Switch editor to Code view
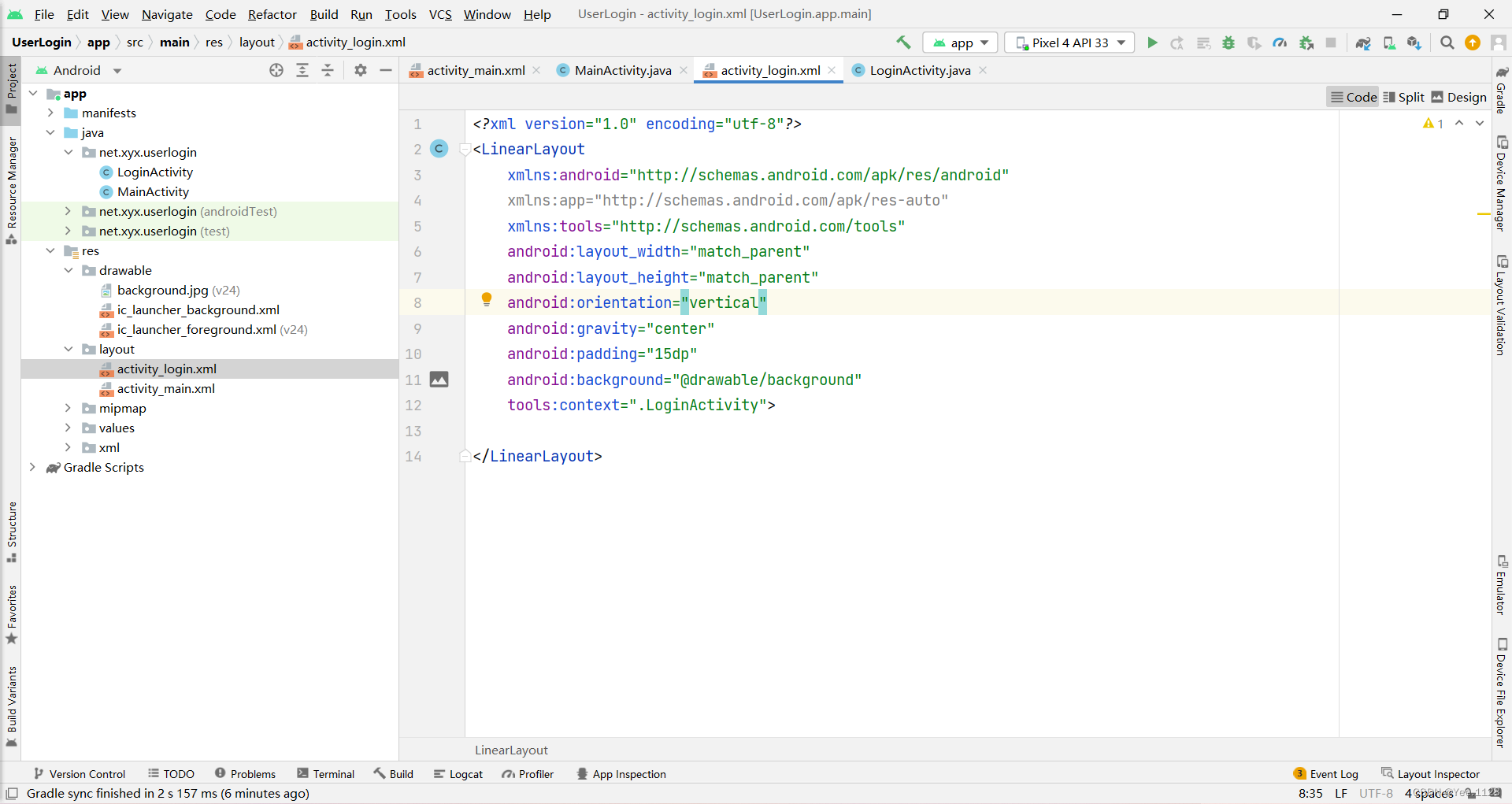 tap(1354, 97)
